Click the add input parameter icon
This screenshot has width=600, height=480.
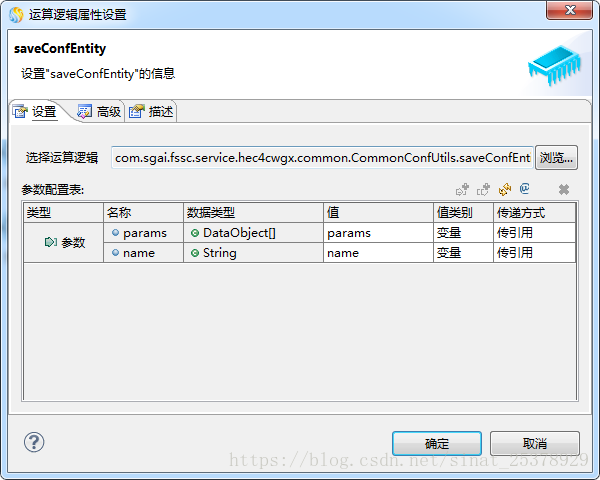[x=462, y=189]
